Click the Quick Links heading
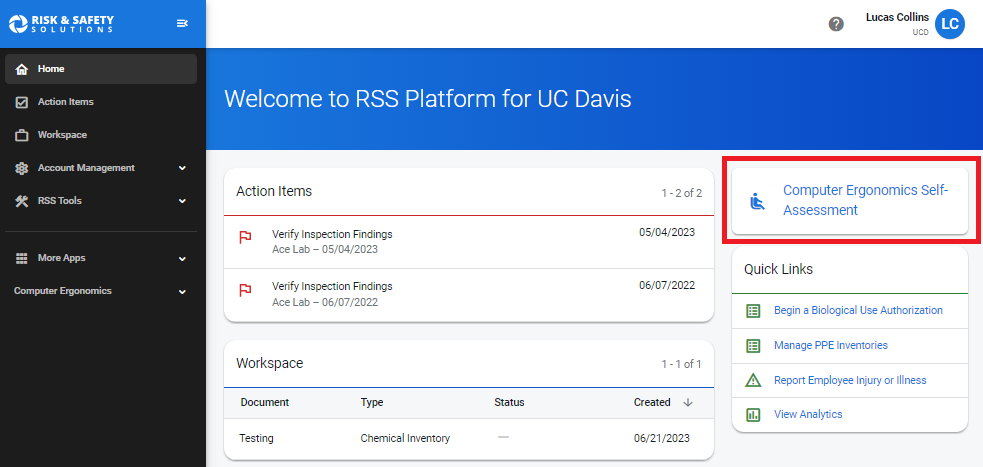The width and height of the screenshot is (983, 467). (x=779, y=270)
